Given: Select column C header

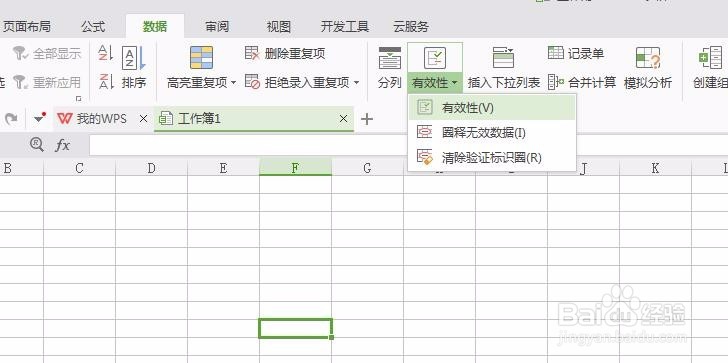Looking at the screenshot, I should (79, 168).
